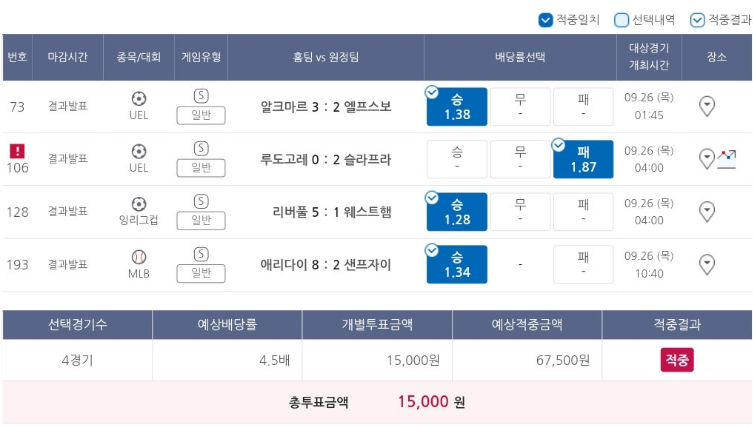Click the soccer ball icon for 잉리그컵
The image size is (753, 426).
click(x=139, y=204)
